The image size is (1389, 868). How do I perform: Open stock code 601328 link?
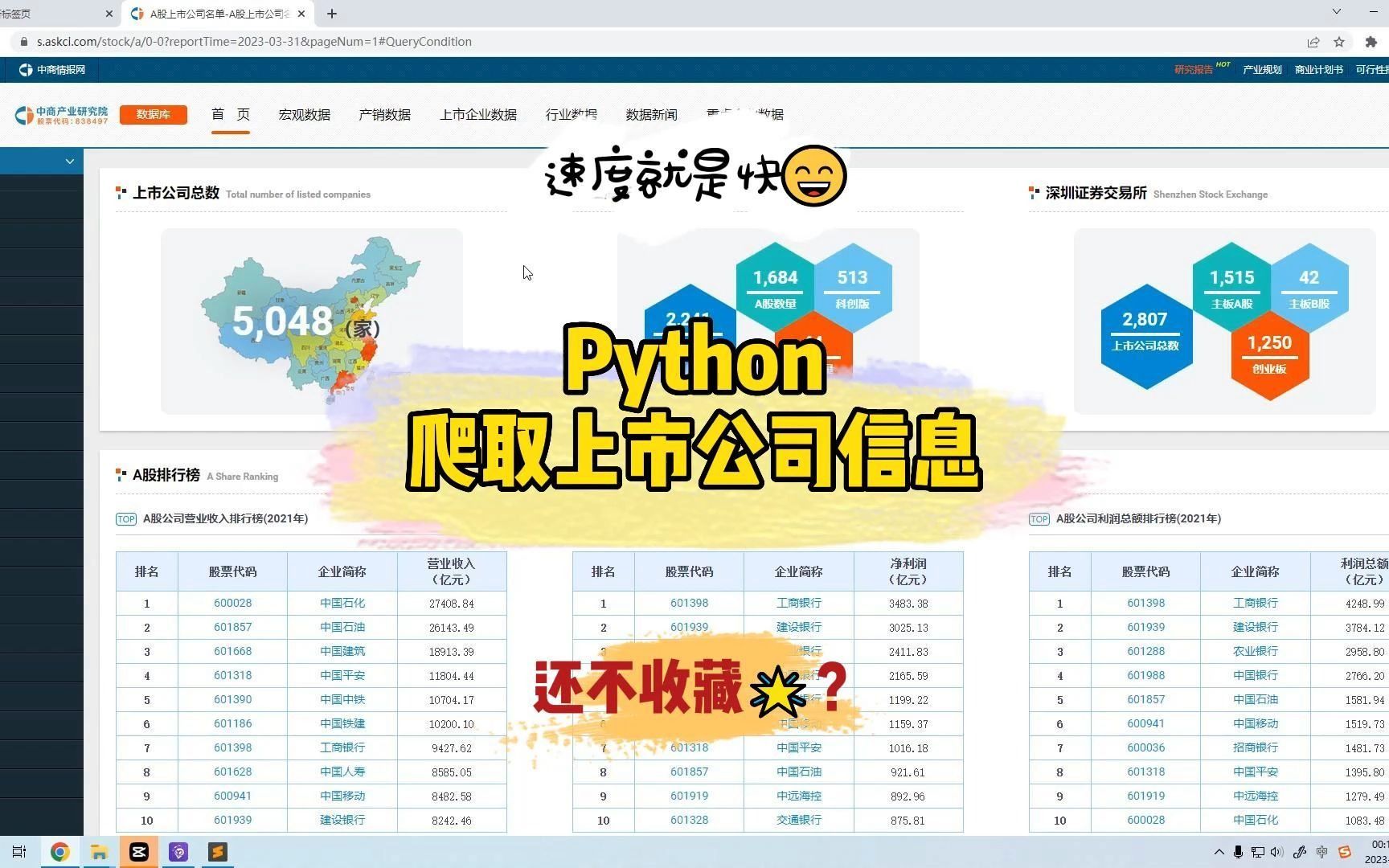[x=689, y=821]
